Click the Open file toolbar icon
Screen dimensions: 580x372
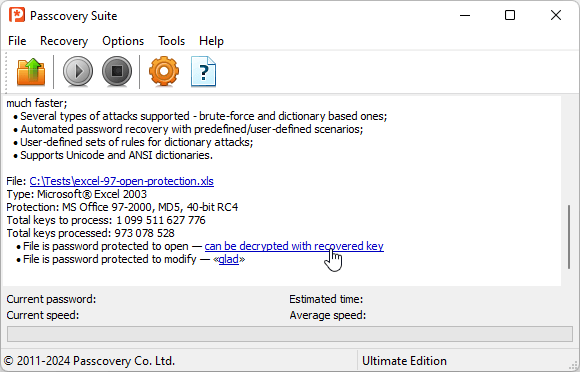point(31,72)
